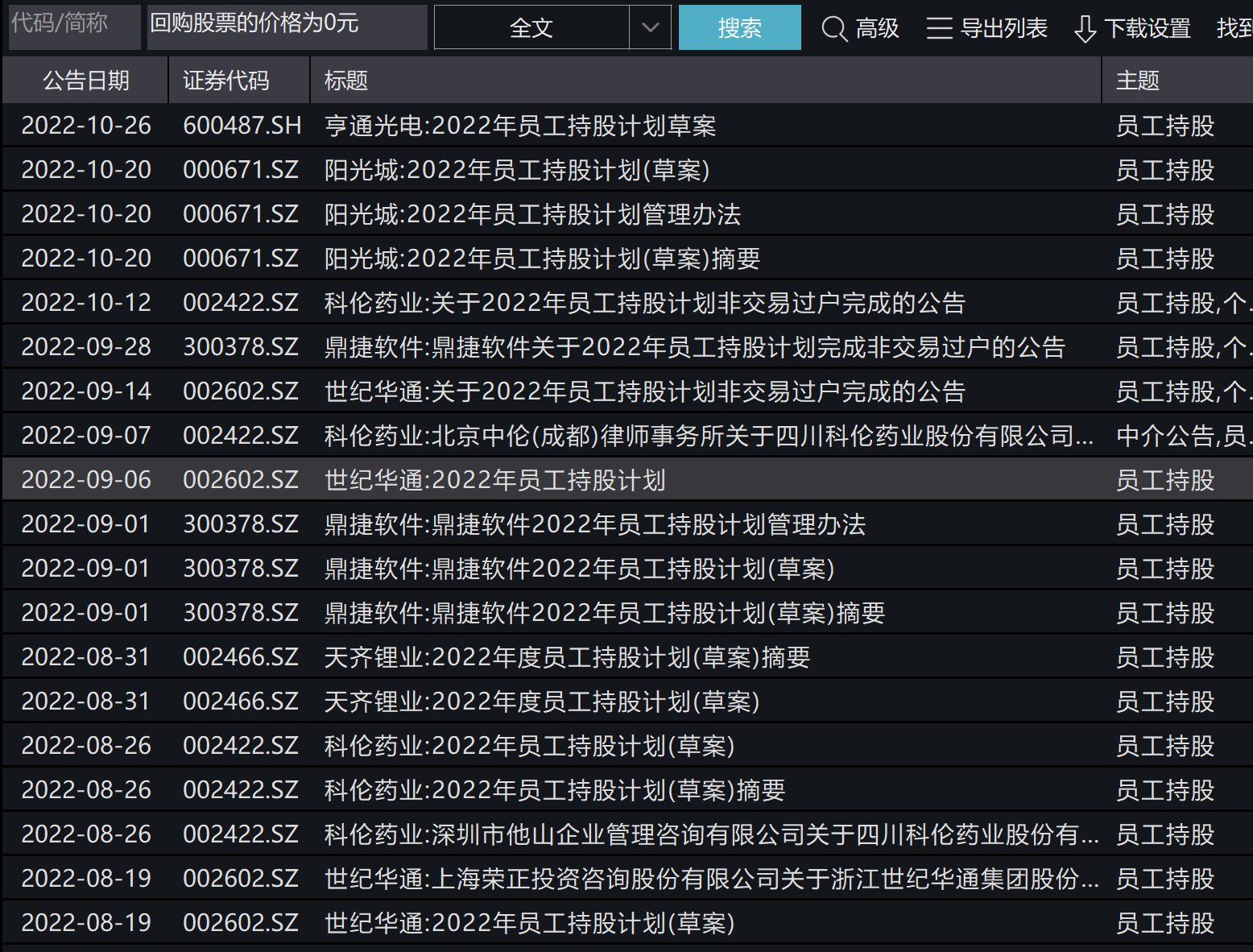Open 世纪华通 非交易过户完成的公告
This screenshot has width=1253, height=952.
645,391
